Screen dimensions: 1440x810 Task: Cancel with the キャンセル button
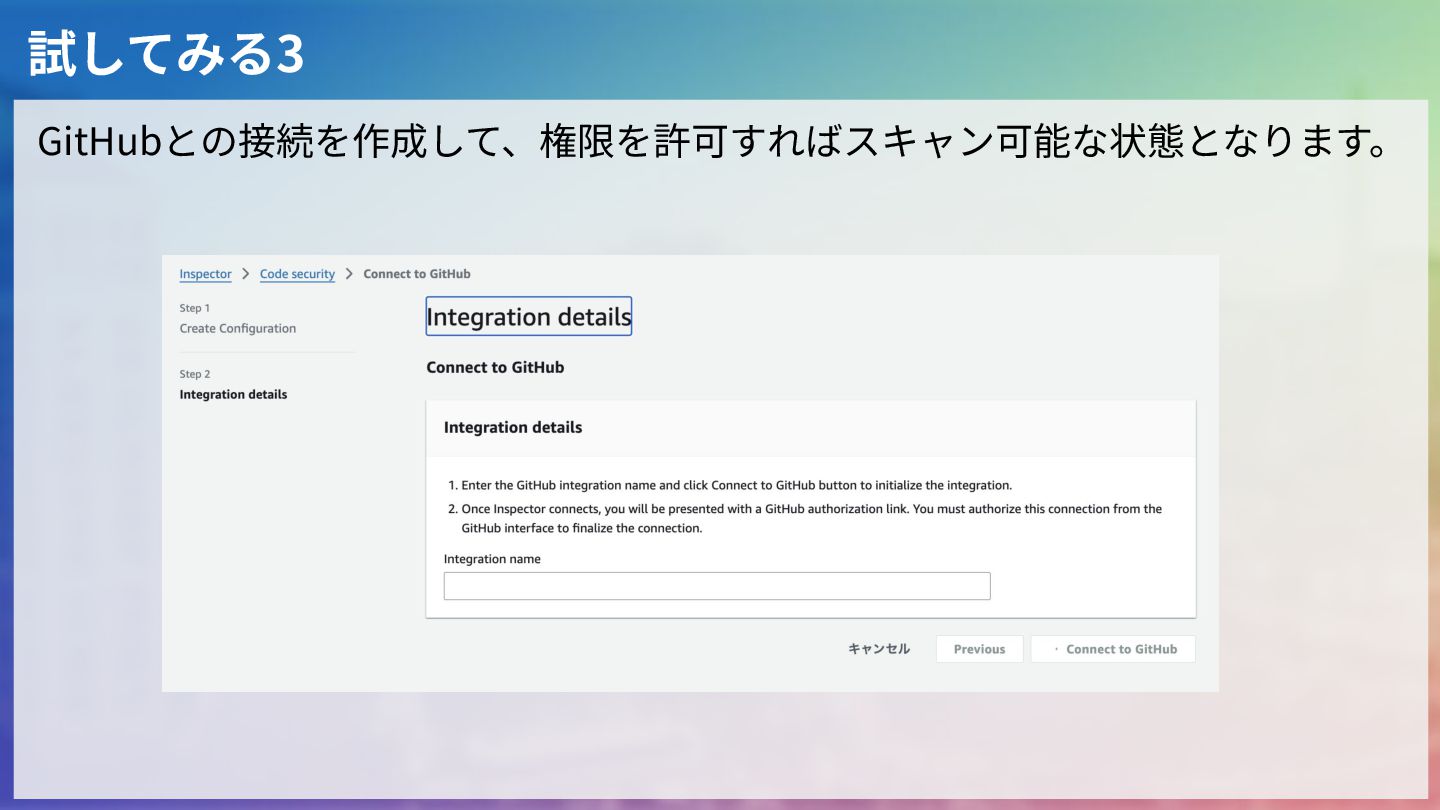879,649
